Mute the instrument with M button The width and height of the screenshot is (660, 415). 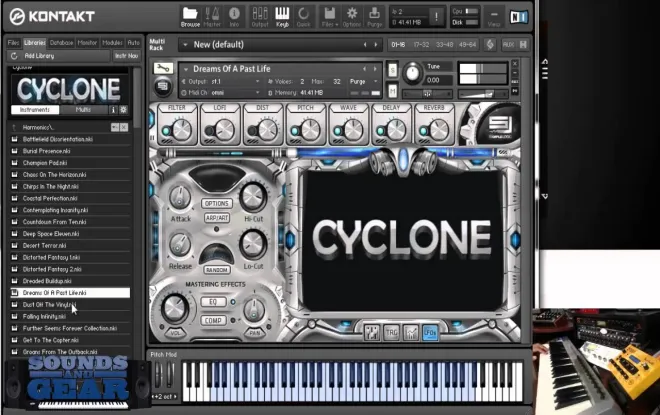pyautogui.click(x=392, y=90)
